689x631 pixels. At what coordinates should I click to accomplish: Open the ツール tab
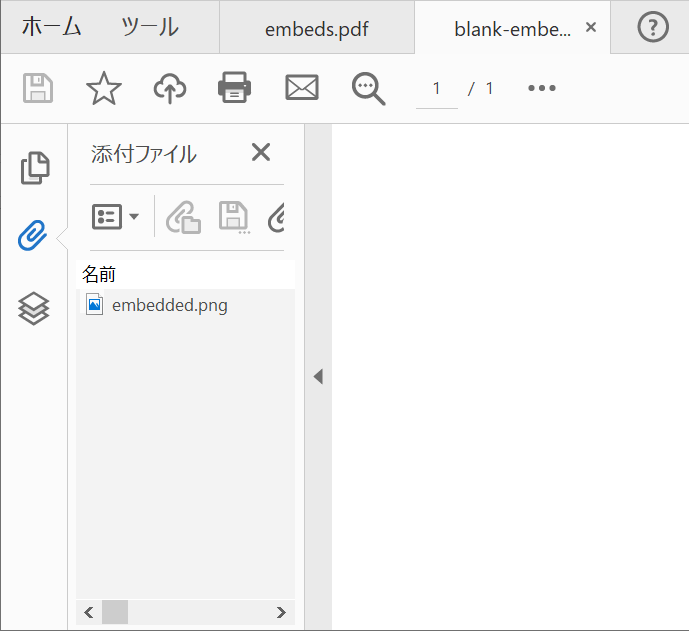pyautogui.click(x=149, y=27)
